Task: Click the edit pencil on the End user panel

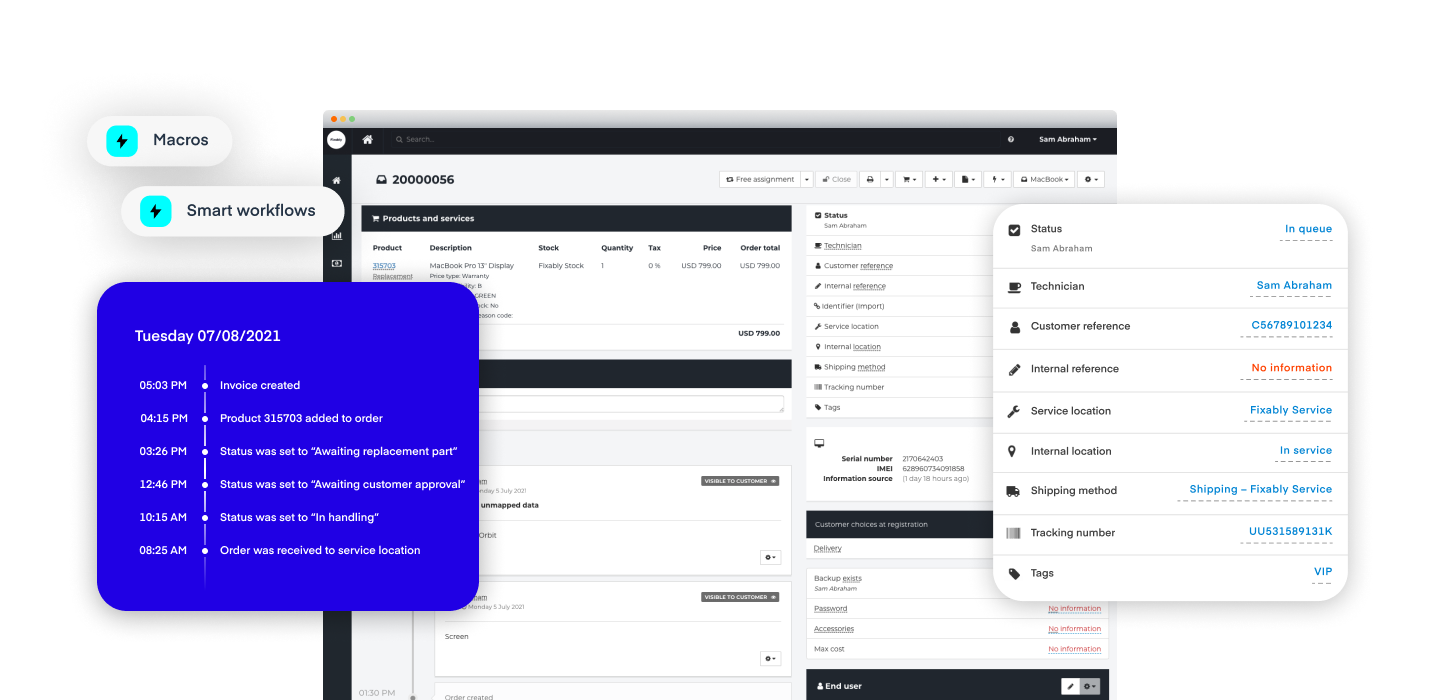Action: click(x=1070, y=686)
